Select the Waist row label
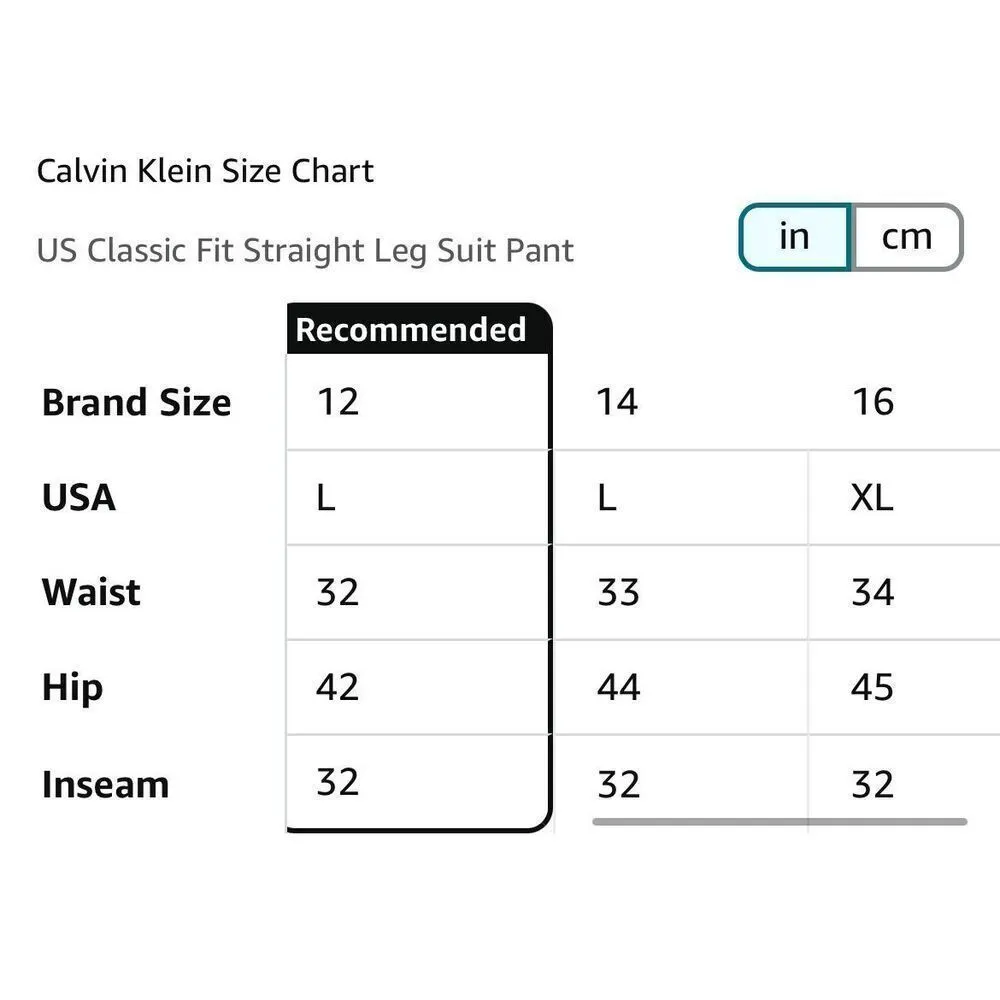This screenshot has width=1000, height=1000. tap(90, 592)
